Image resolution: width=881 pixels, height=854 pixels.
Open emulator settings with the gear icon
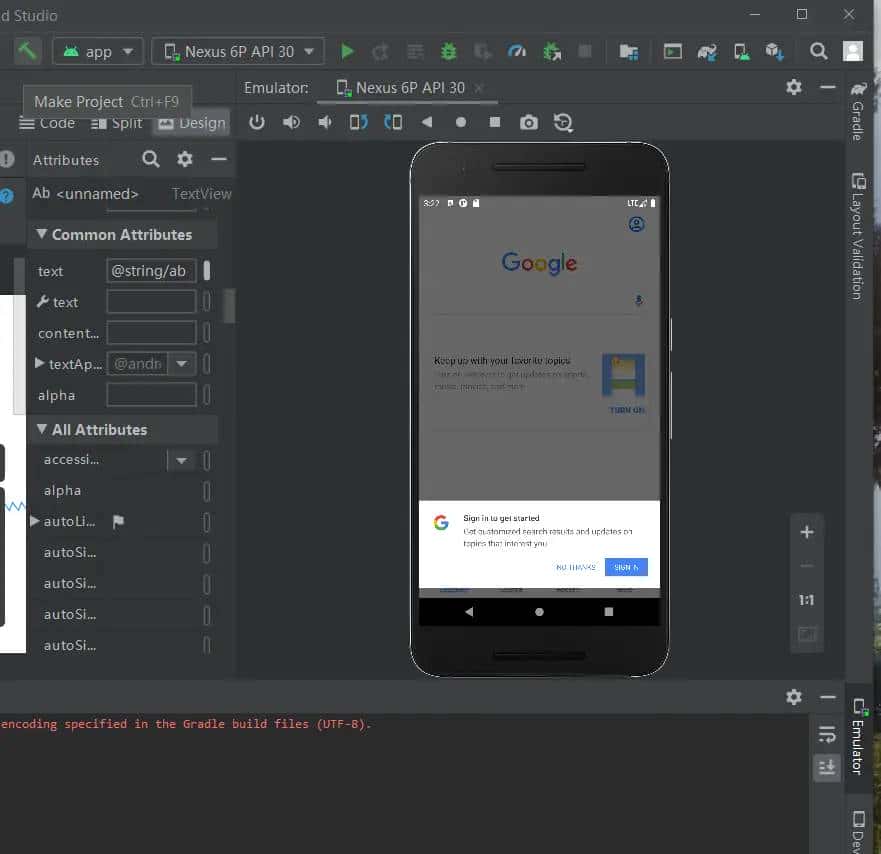[793, 88]
